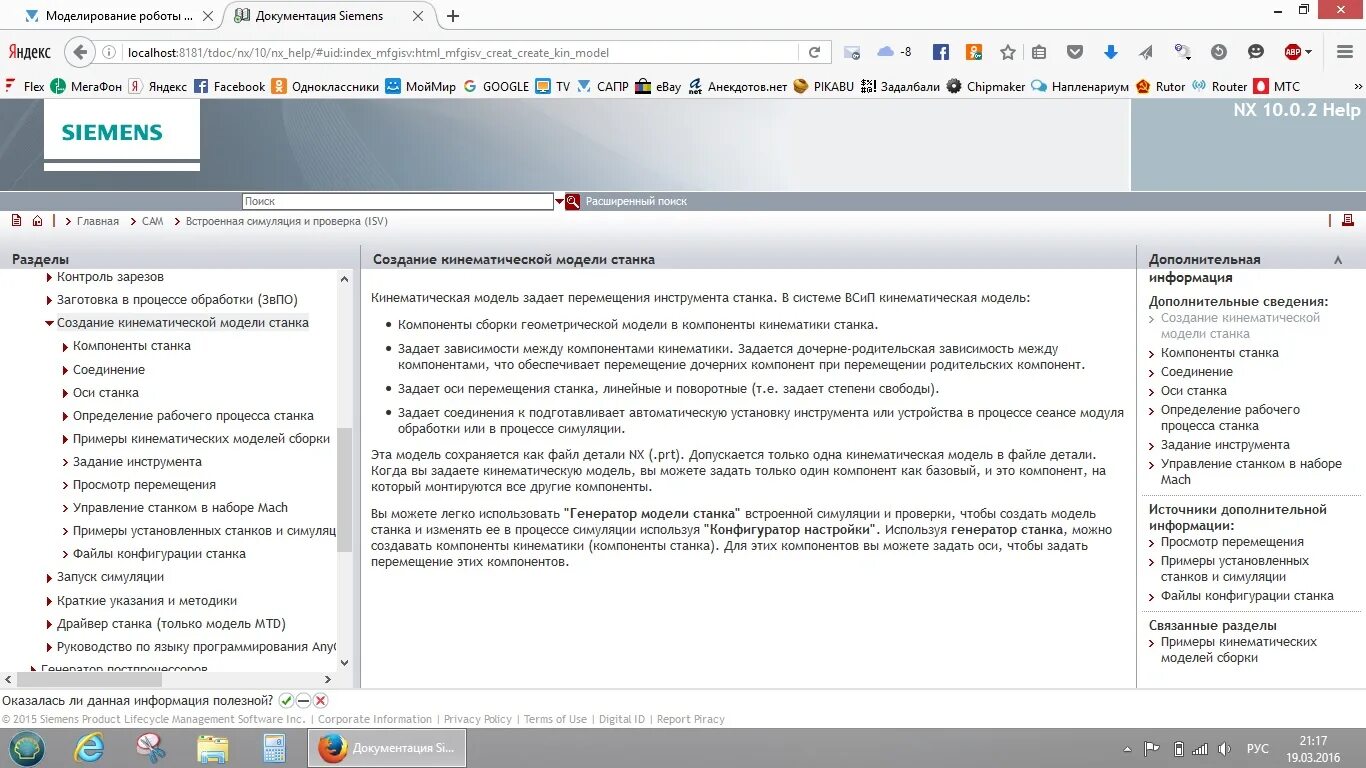This screenshot has width=1366, height=768.
Task: Click the Odnoklassniki toolbar extension icon
Action: (x=974, y=52)
